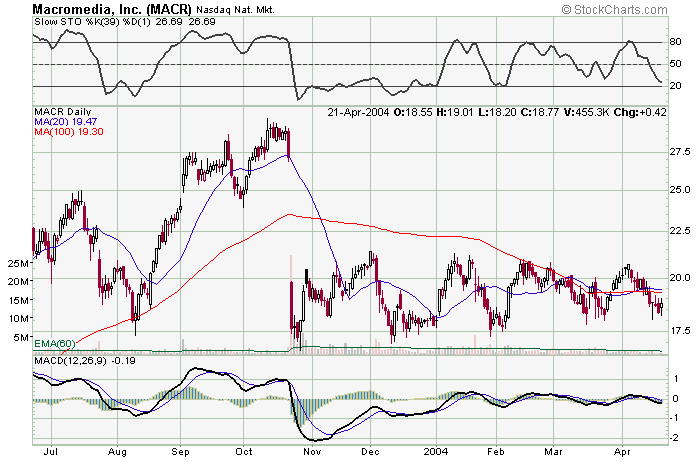
Task: Click the Sep month label on axis
Action: [180, 452]
